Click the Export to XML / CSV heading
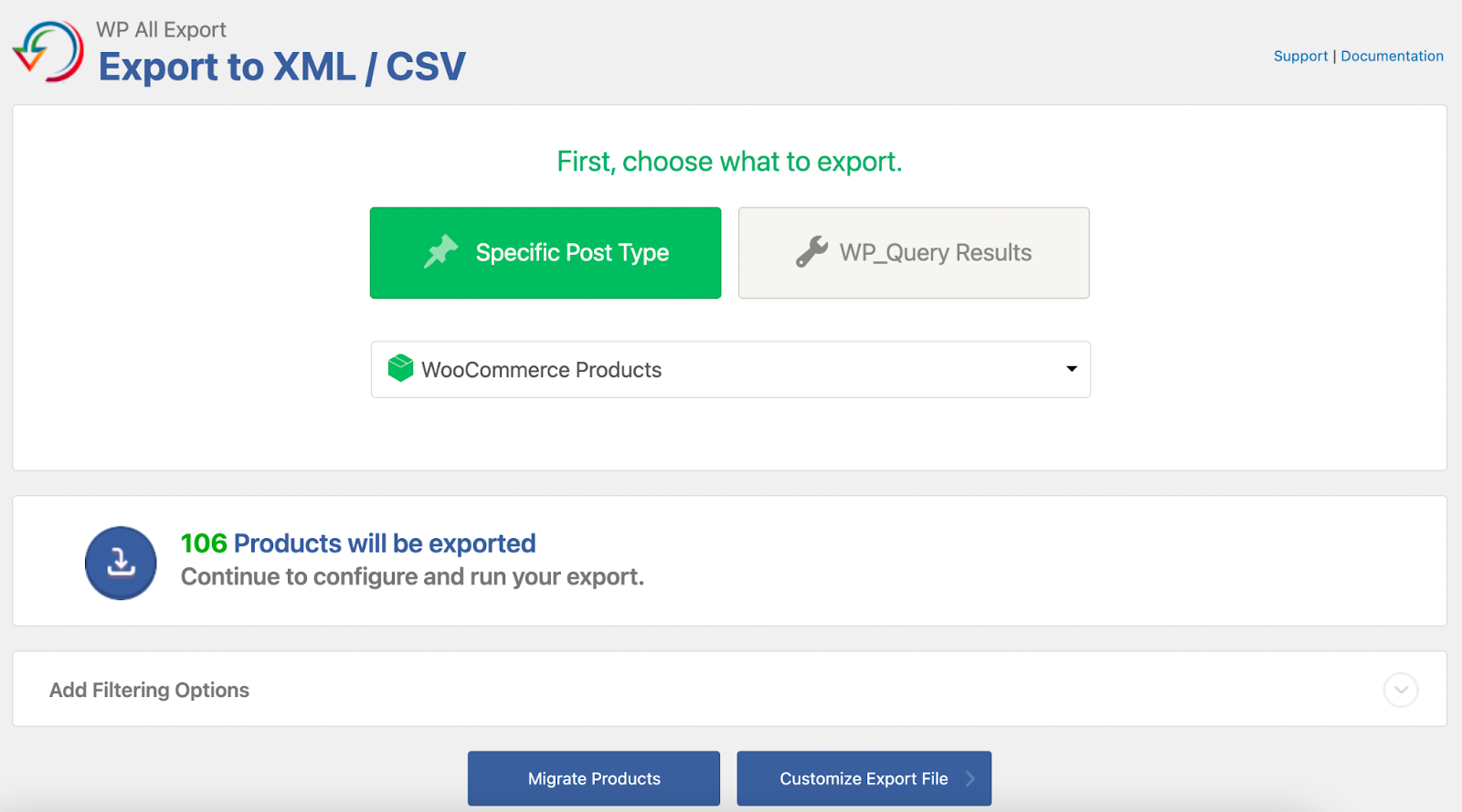 click(x=281, y=66)
